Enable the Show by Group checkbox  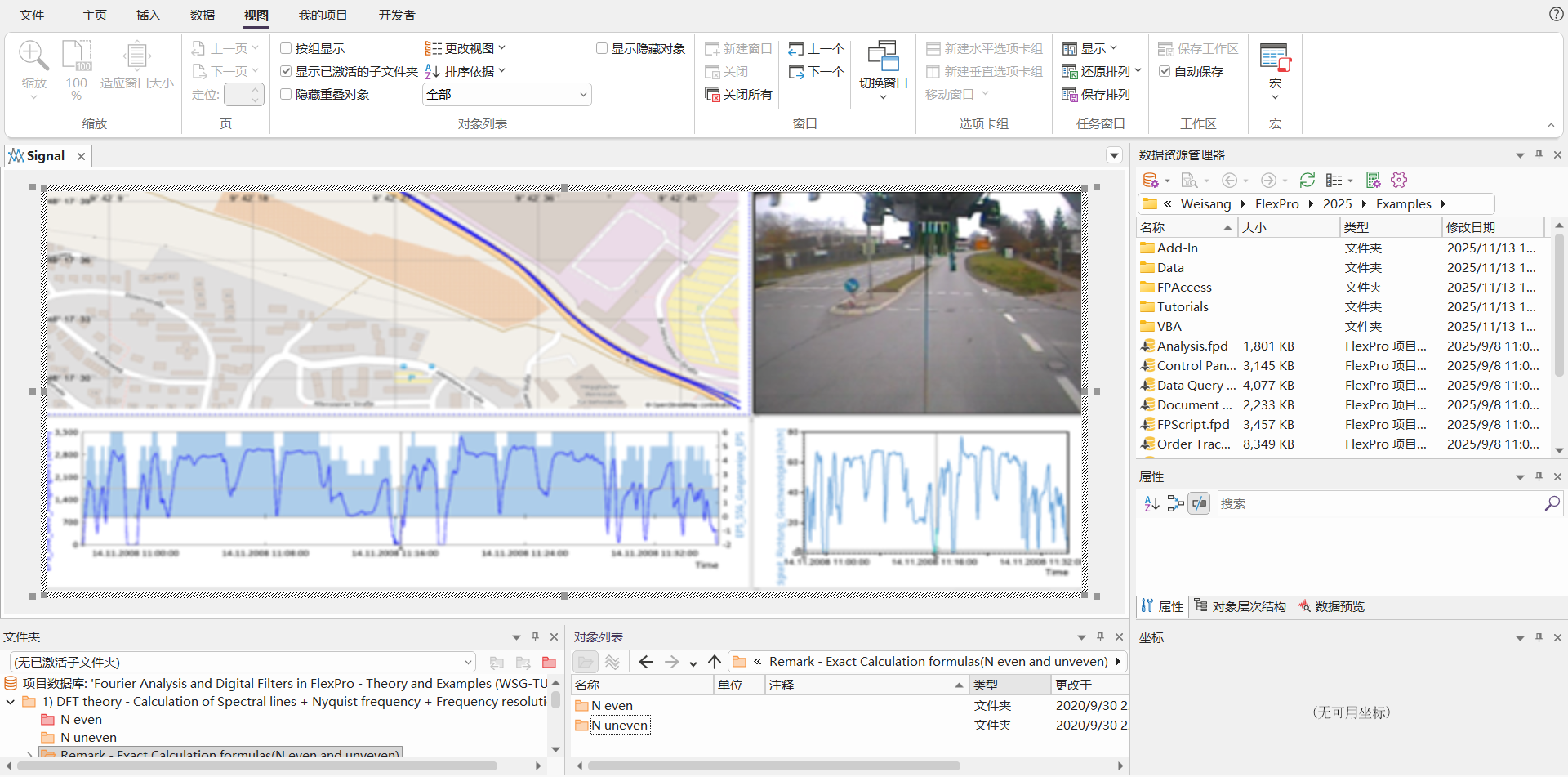coord(286,49)
